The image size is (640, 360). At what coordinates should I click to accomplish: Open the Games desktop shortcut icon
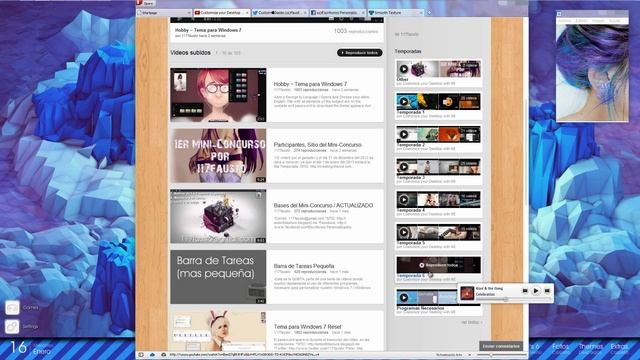pos(12,307)
